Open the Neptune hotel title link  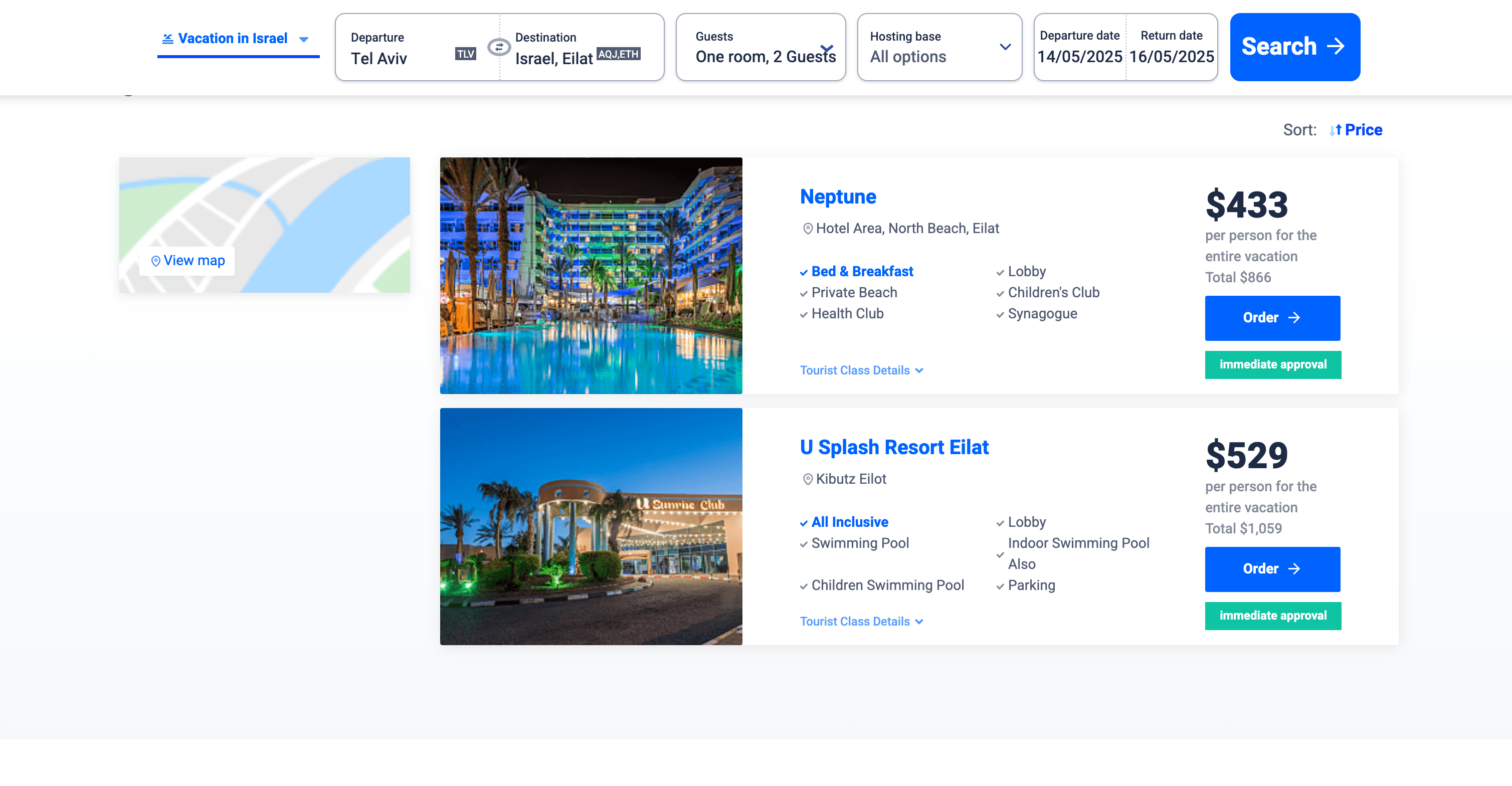click(838, 197)
